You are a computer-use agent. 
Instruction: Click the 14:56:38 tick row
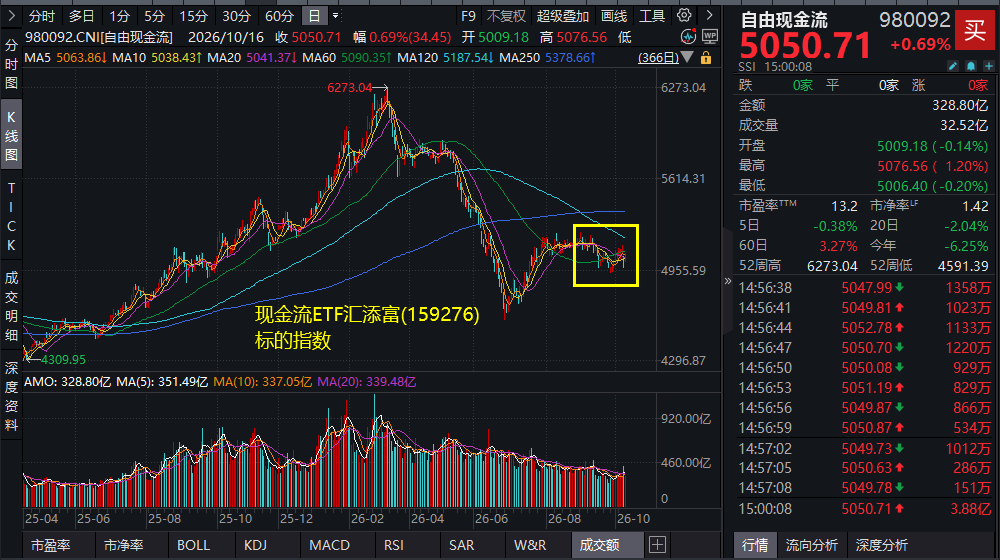[x=864, y=288]
